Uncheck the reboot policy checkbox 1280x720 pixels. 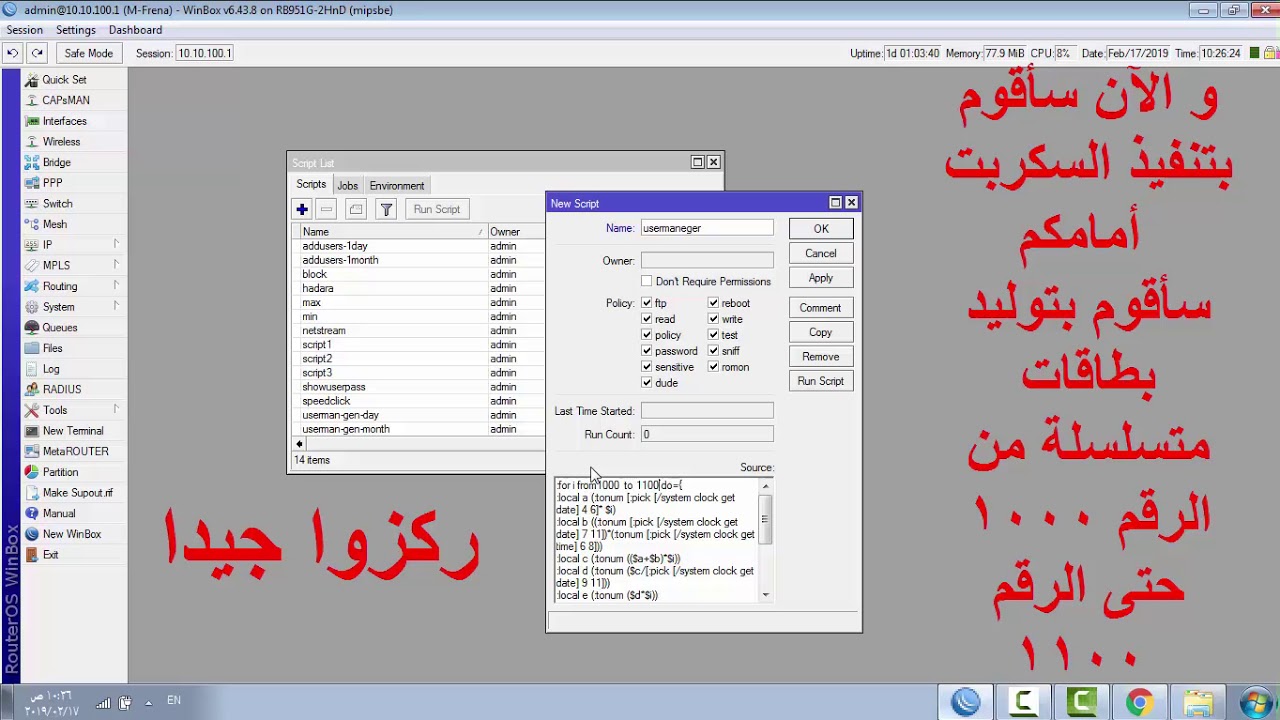coord(714,303)
